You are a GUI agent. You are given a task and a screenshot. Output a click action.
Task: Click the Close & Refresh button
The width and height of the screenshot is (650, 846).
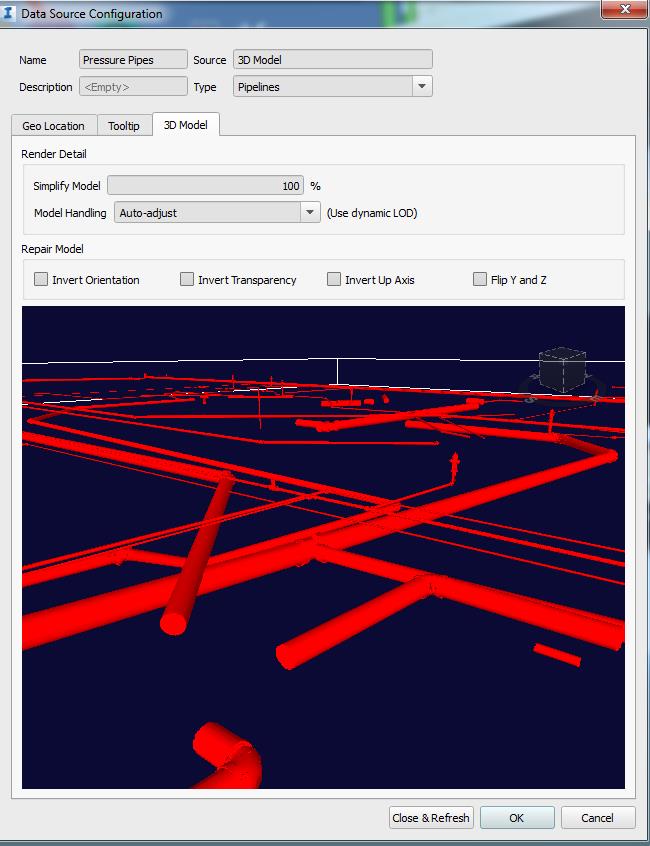coord(431,818)
